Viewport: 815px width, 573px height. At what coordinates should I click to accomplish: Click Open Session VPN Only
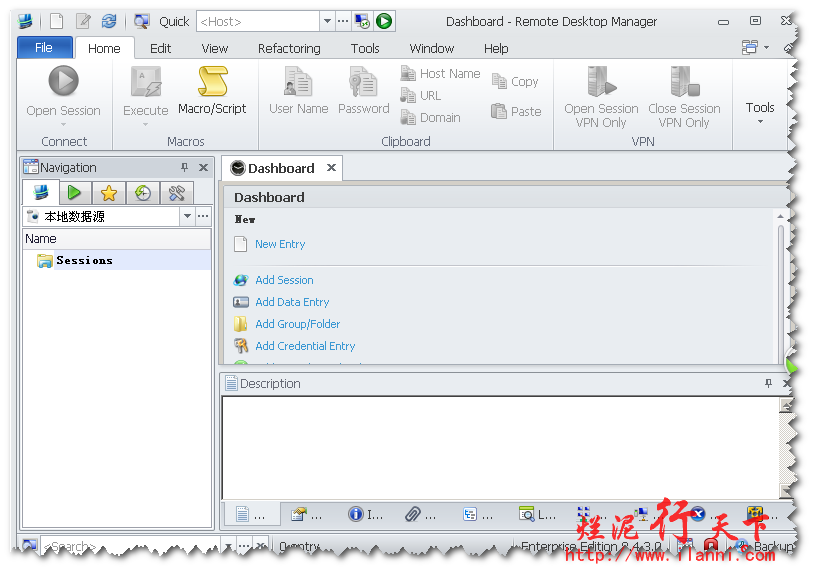pyautogui.click(x=601, y=98)
